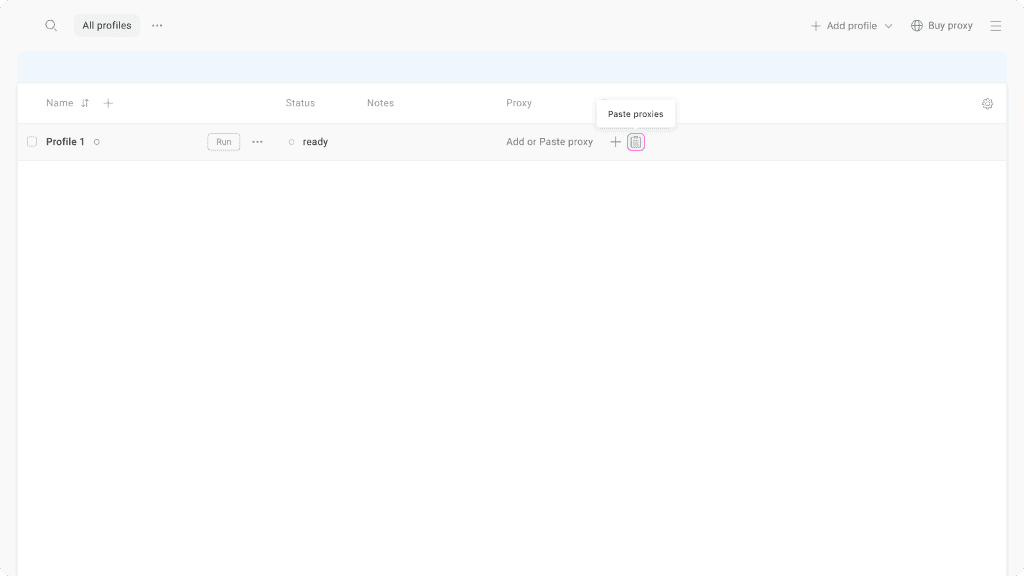Open table settings via gear icon
Viewport: 1024px width, 576px height.
pos(987,104)
